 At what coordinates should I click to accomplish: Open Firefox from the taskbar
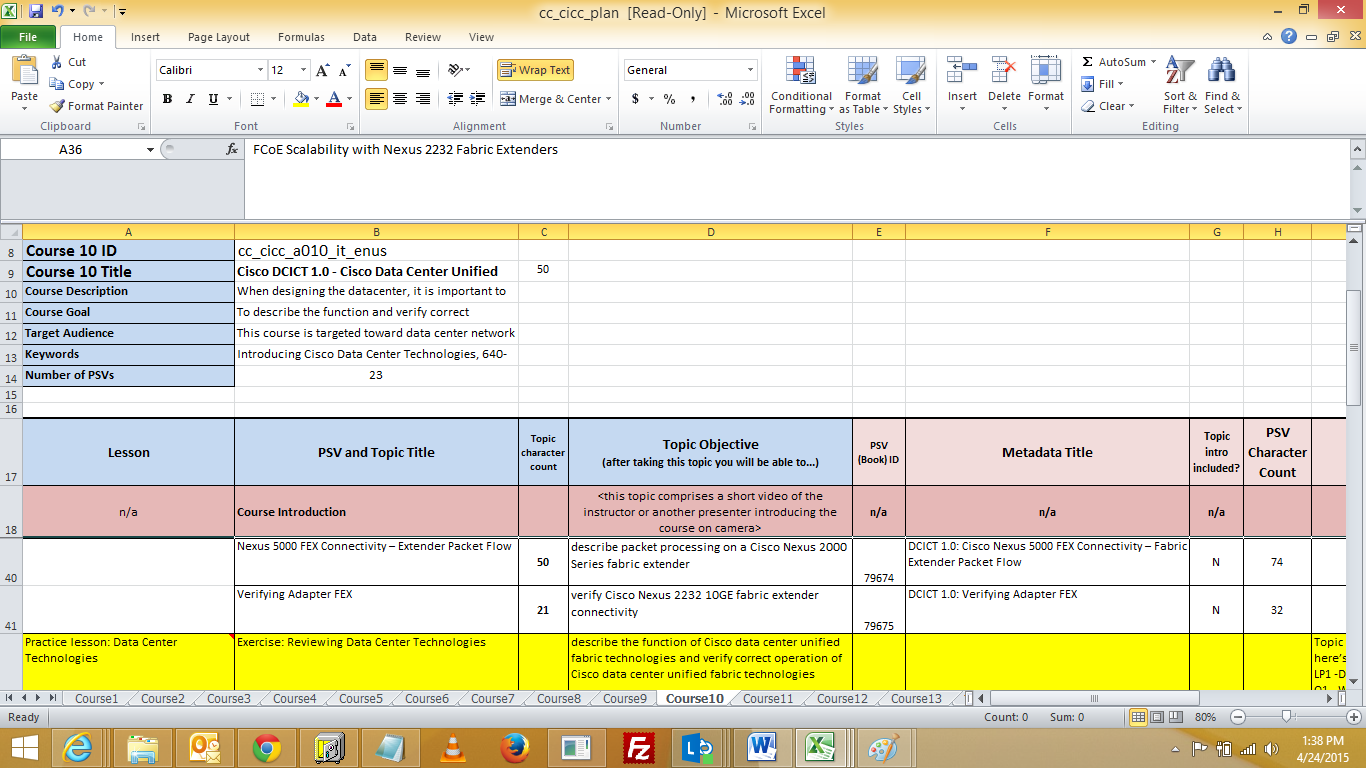coord(516,747)
